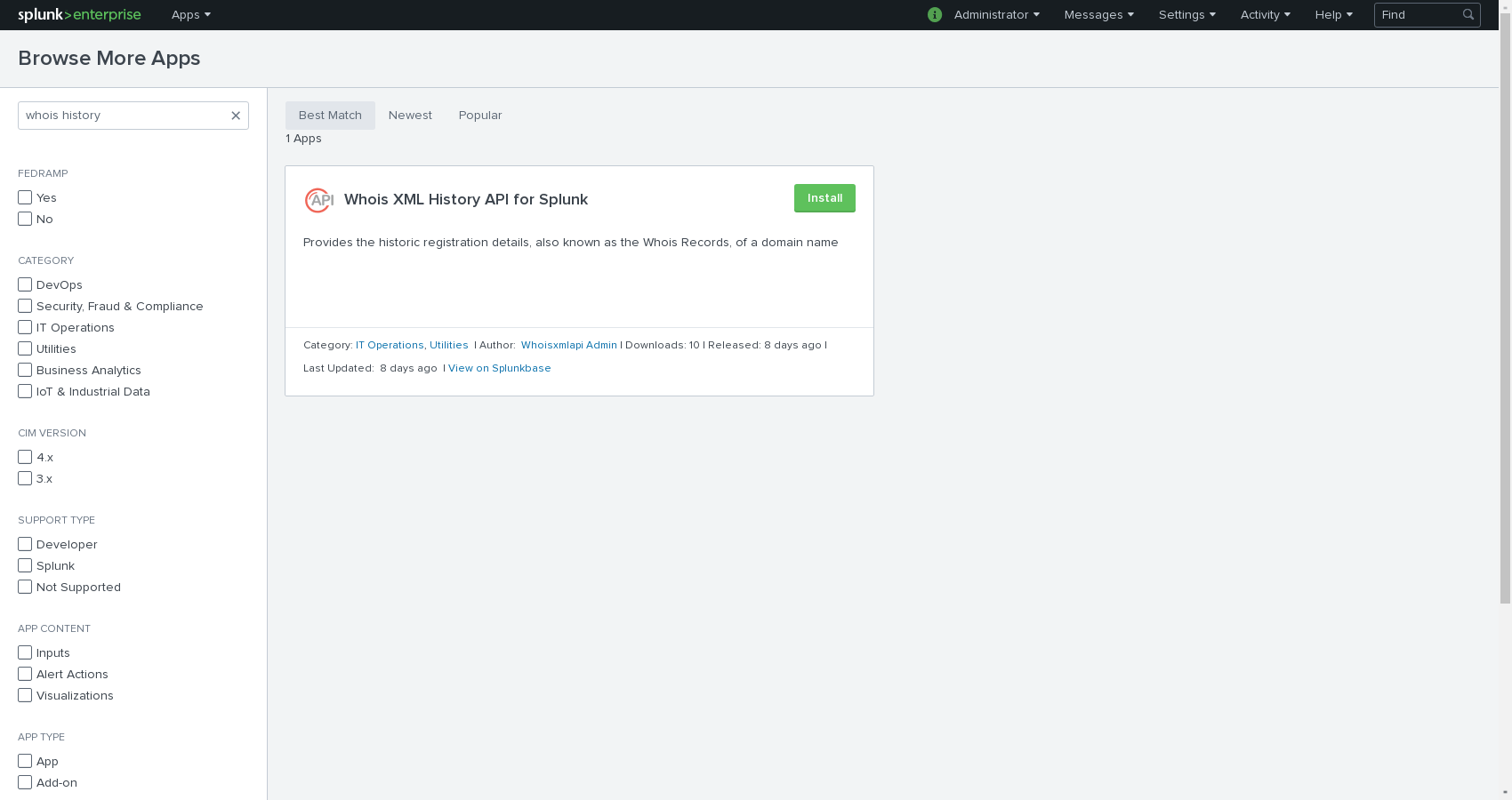The width and height of the screenshot is (1512, 800).
Task: Check the FedRAMP Yes checkbox
Action: tap(25, 197)
